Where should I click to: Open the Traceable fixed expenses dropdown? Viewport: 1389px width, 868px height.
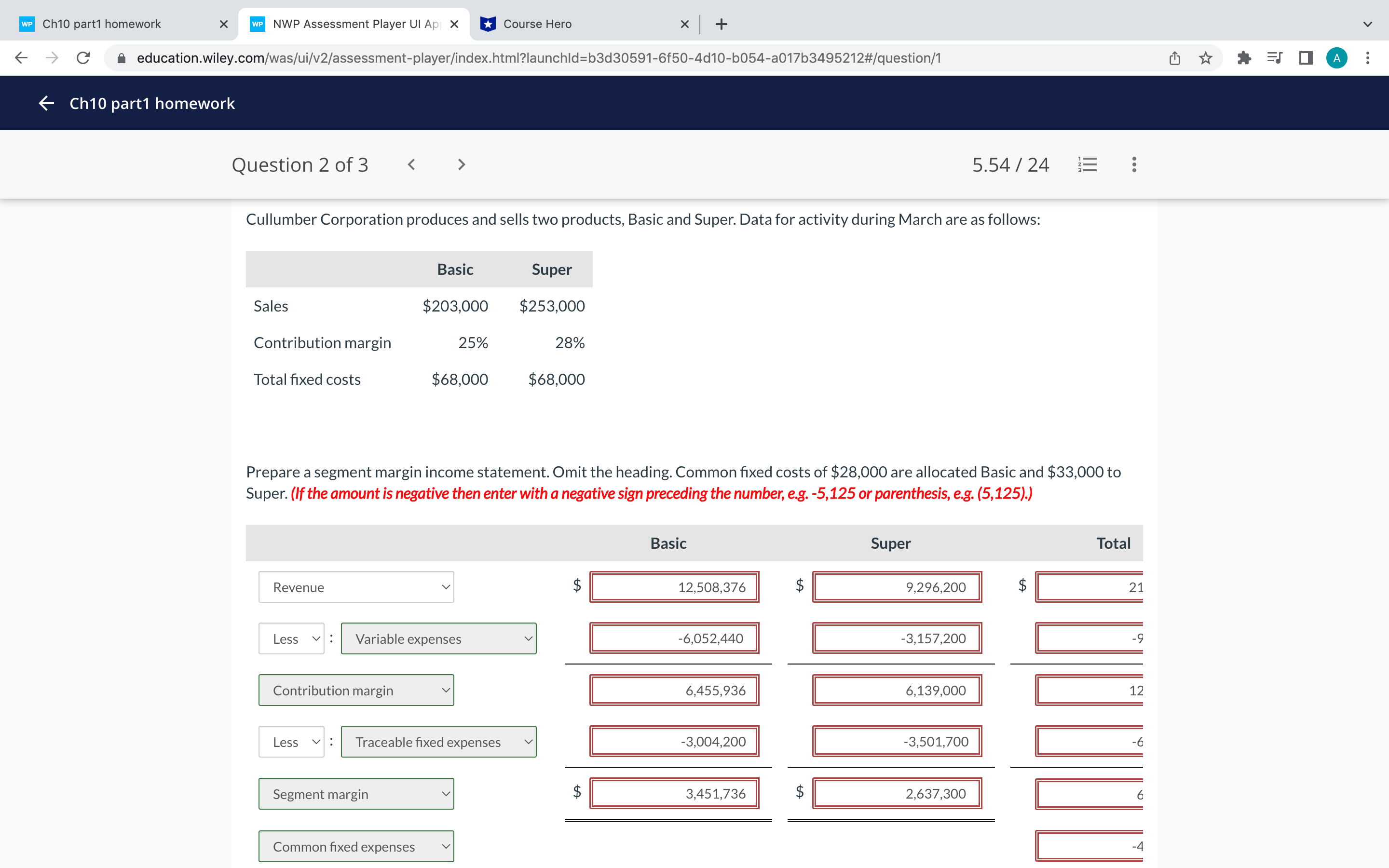[x=438, y=742]
